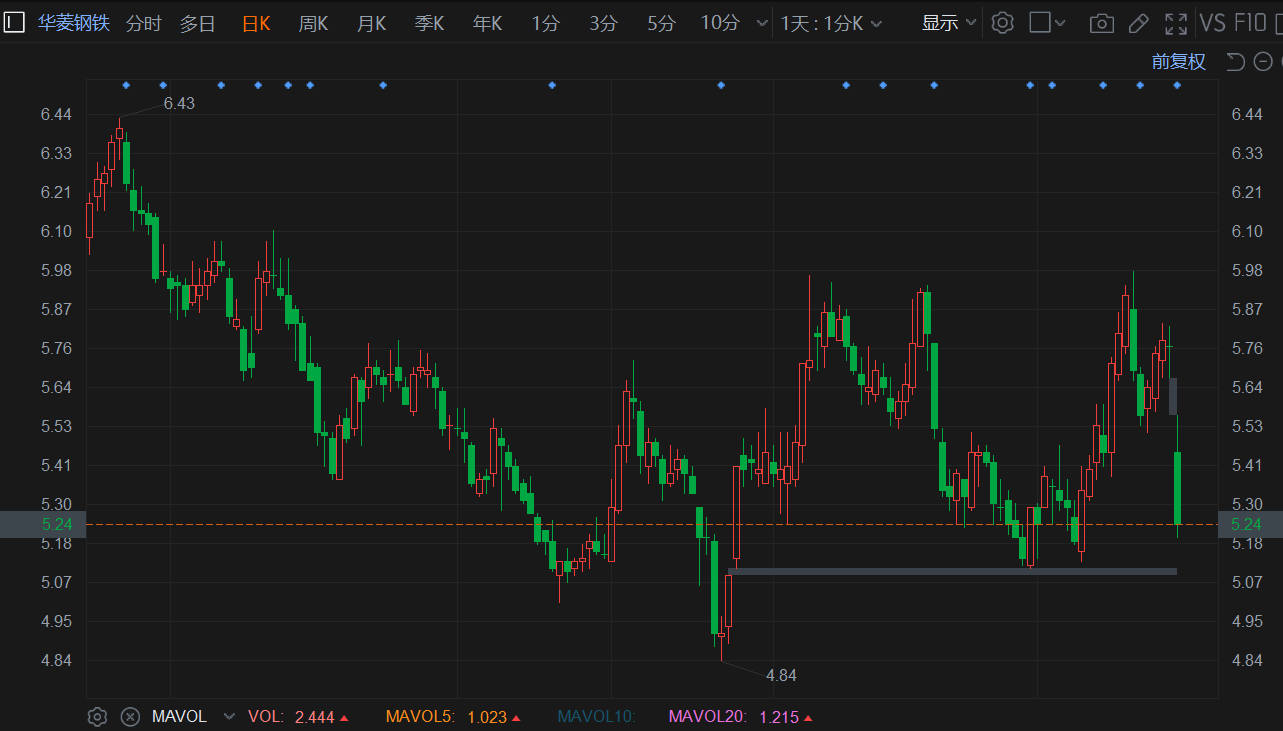Switch to the 分时 tab
The image size is (1283, 731).
pos(143,23)
